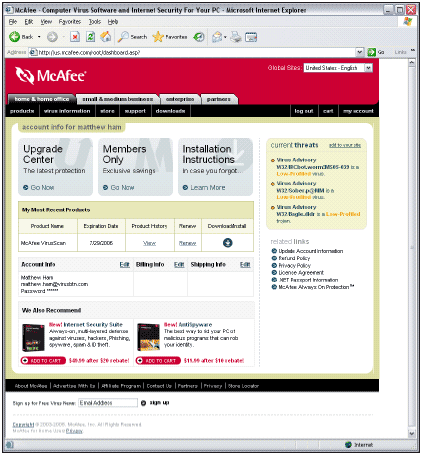Click the red Stop icon in toolbar
The height and width of the screenshot is (455, 421).
click(x=75, y=37)
